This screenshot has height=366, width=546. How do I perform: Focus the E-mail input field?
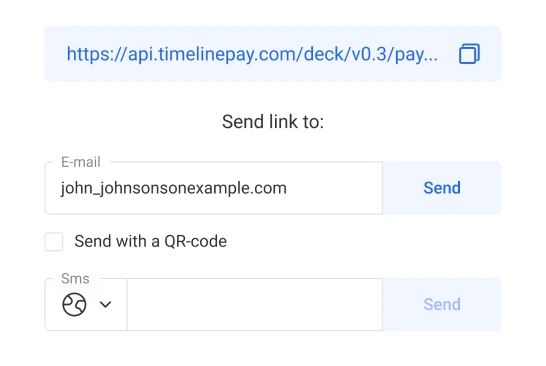coord(214,188)
